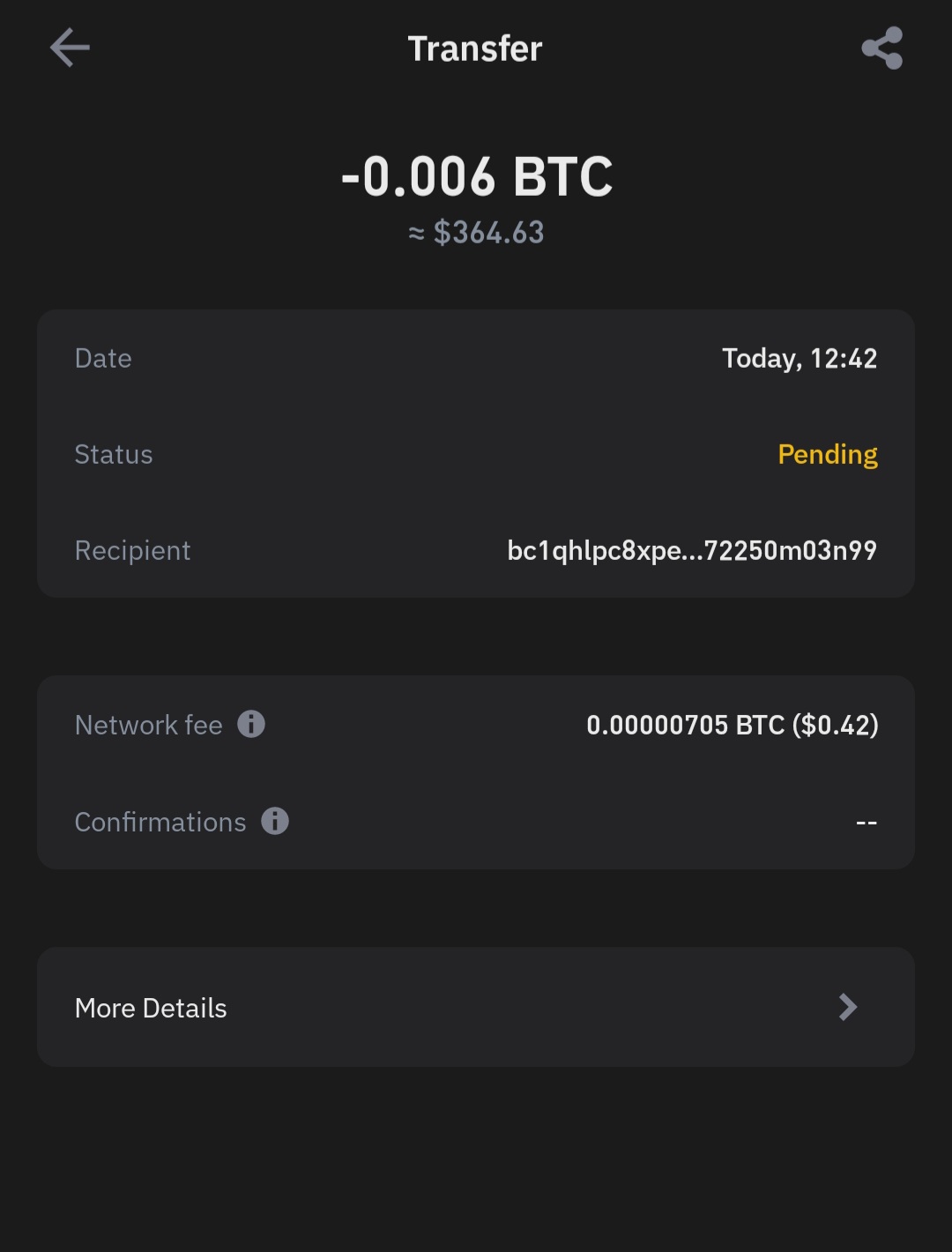Tap the back arrow icon

pyautogui.click(x=70, y=48)
